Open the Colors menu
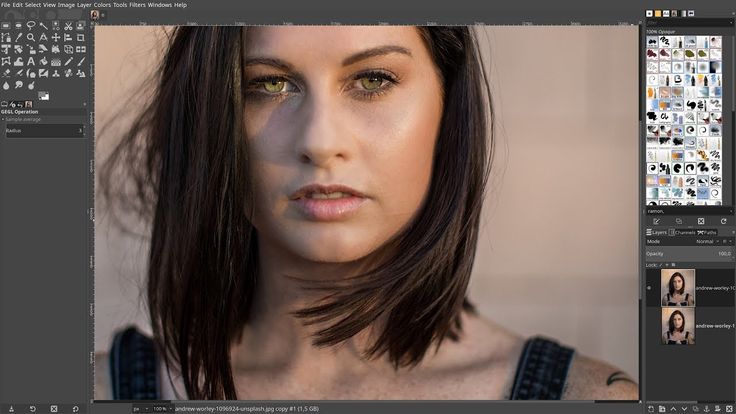The width and height of the screenshot is (736, 414). click(102, 5)
